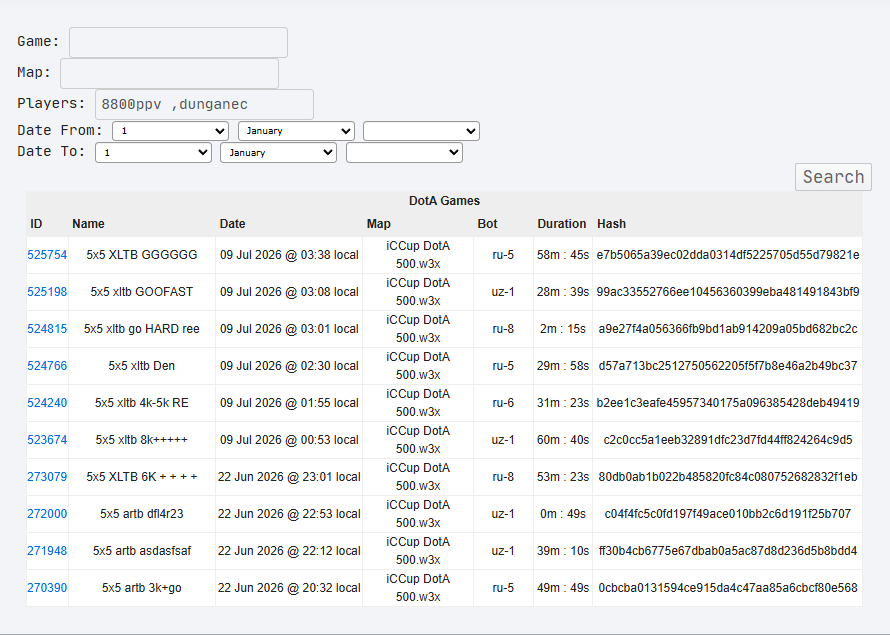Click date '22 Jun 2026 @ 20:32 local'
Viewport: 890px width, 635px height.
(289, 588)
